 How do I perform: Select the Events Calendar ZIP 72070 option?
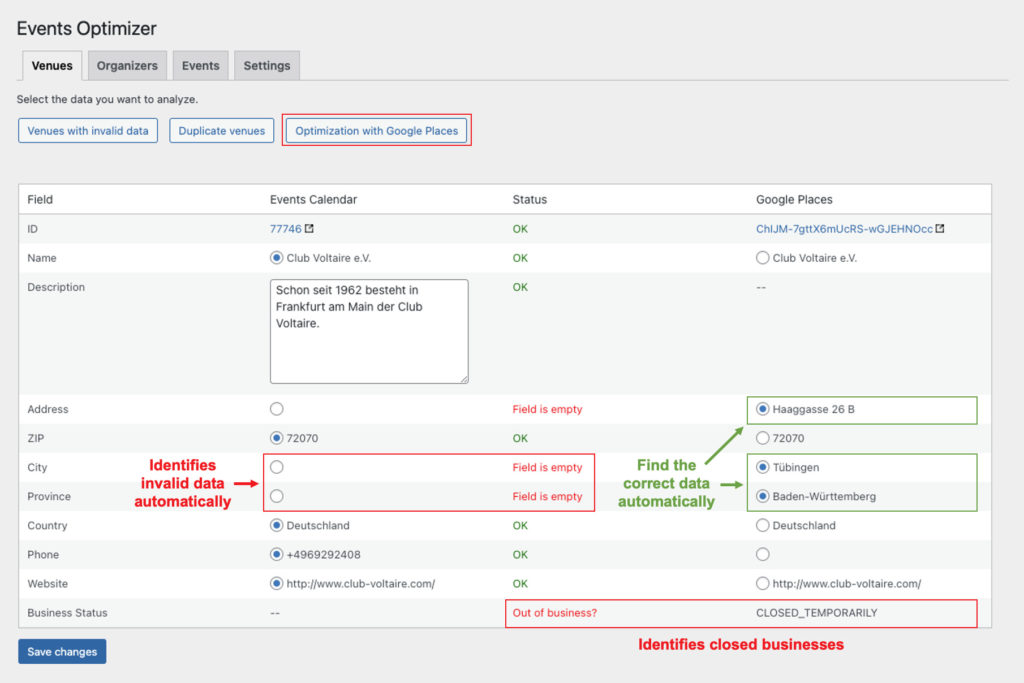pyautogui.click(x=276, y=438)
